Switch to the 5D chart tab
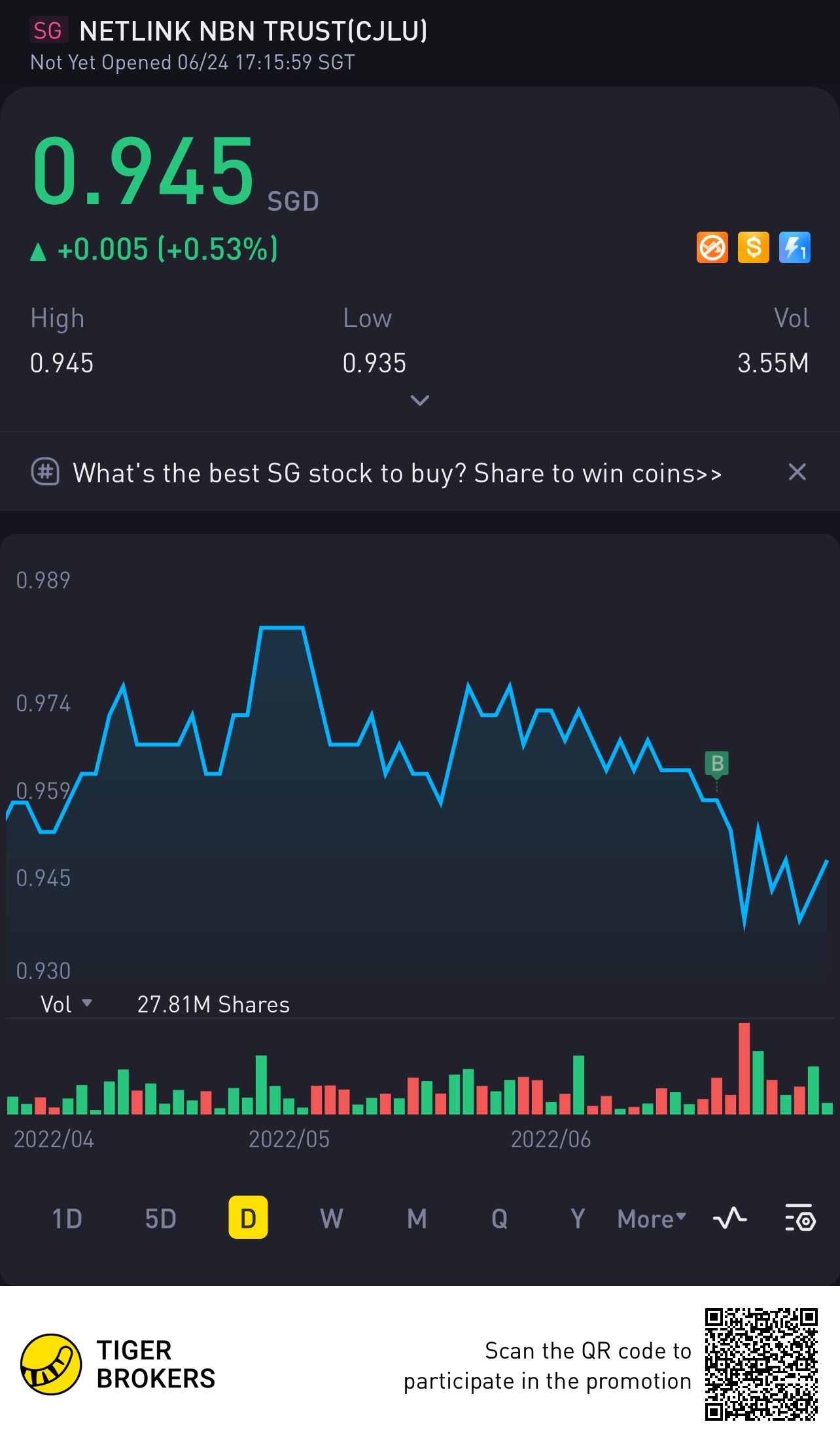 click(160, 1219)
